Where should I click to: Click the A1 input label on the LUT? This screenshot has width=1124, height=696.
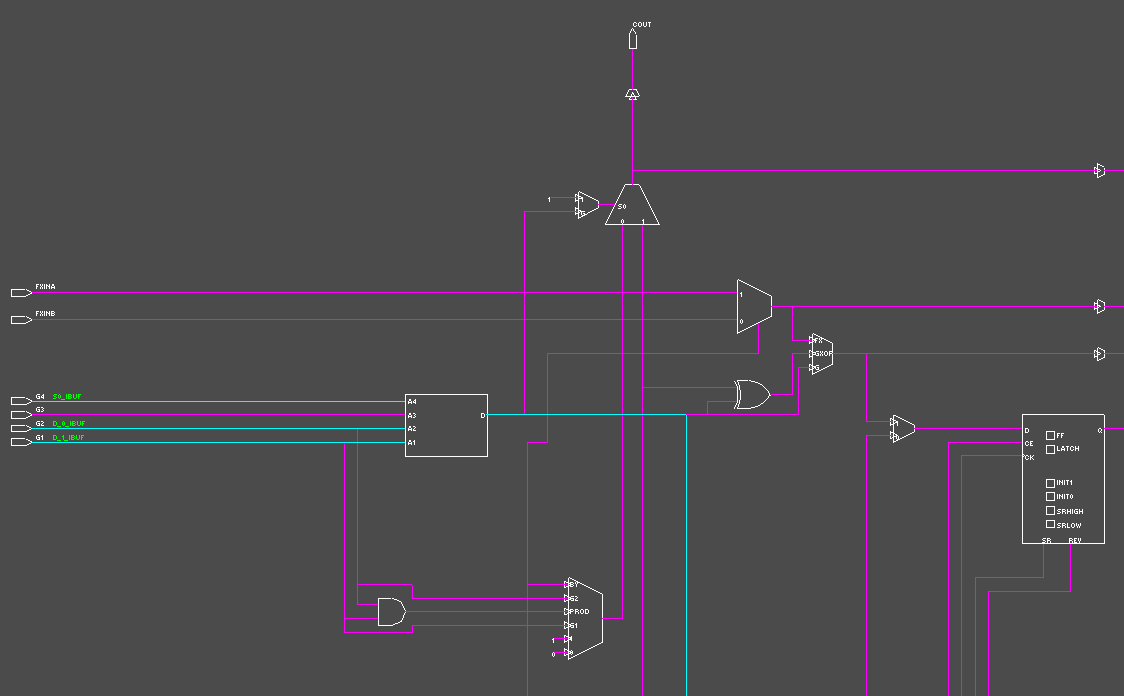point(412,443)
